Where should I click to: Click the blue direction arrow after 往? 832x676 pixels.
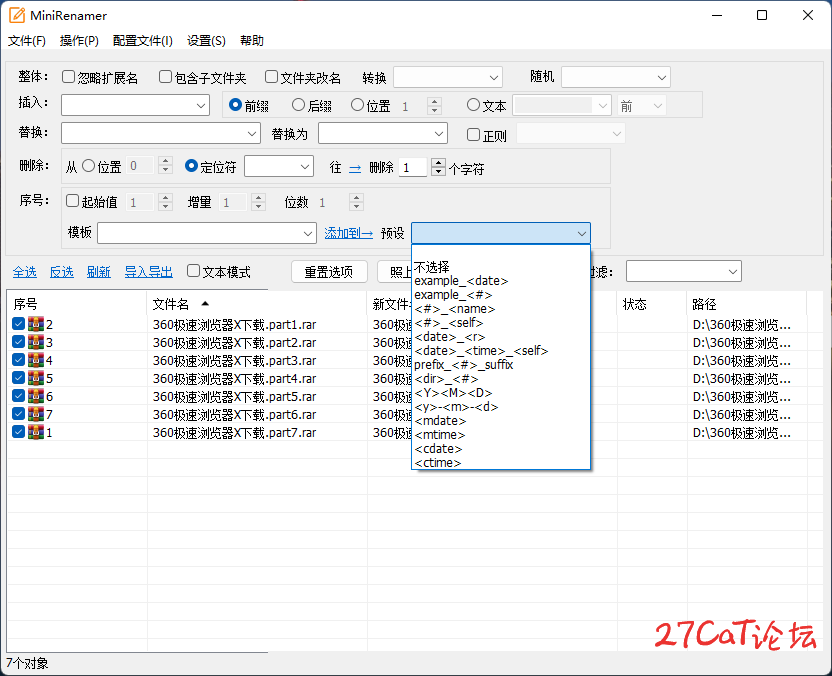pyautogui.click(x=355, y=168)
